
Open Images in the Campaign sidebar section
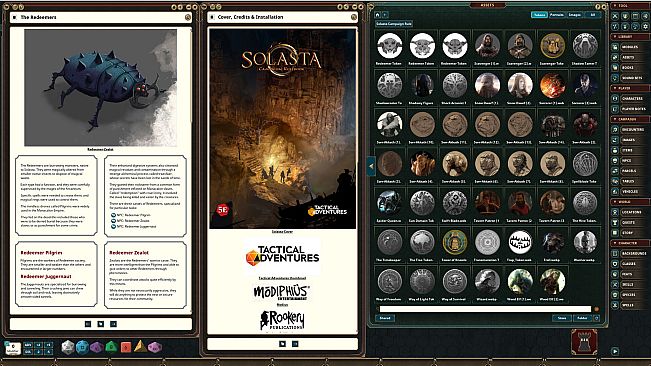click(x=629, y=140)
